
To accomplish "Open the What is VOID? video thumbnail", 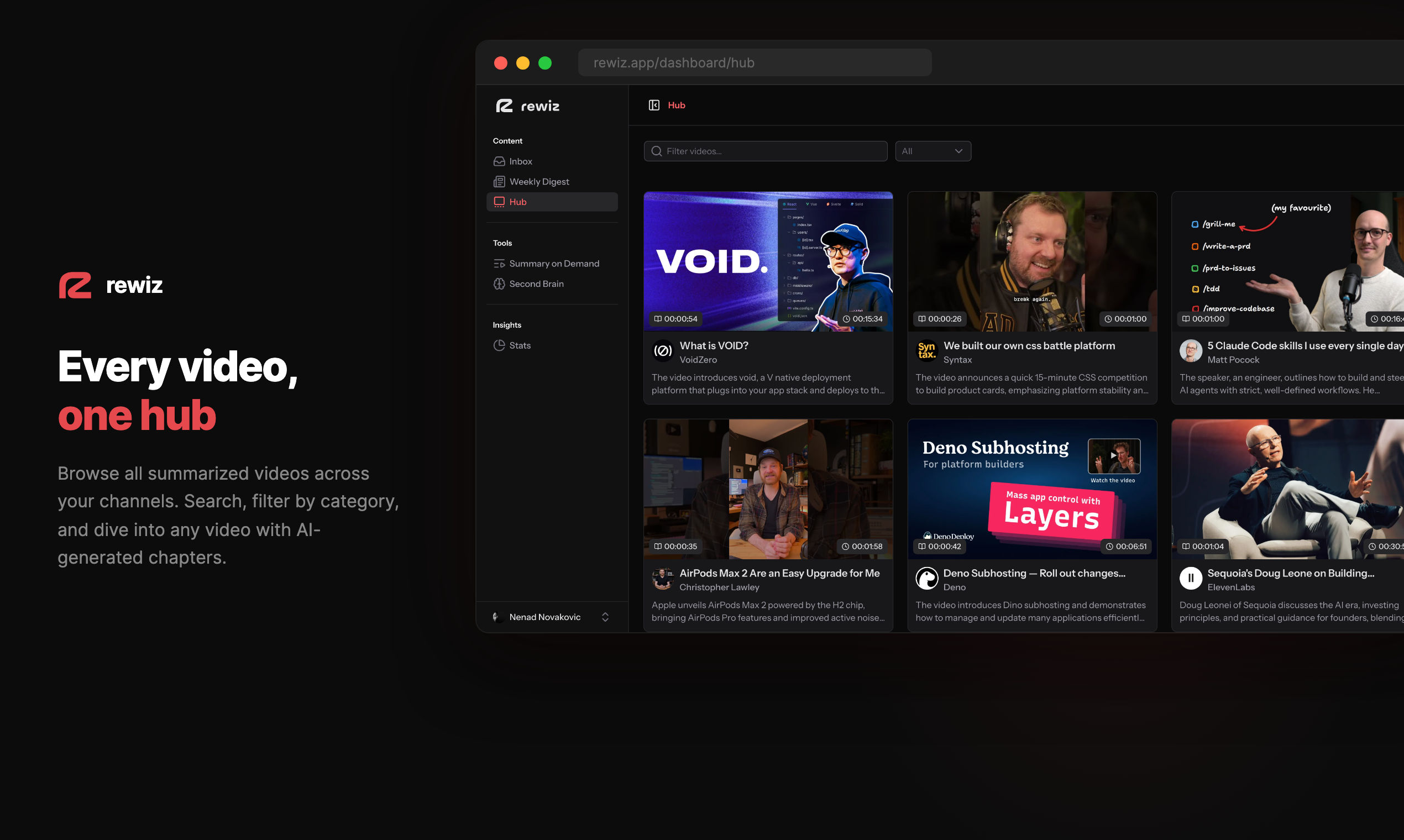I will click(x=768, y=261).
